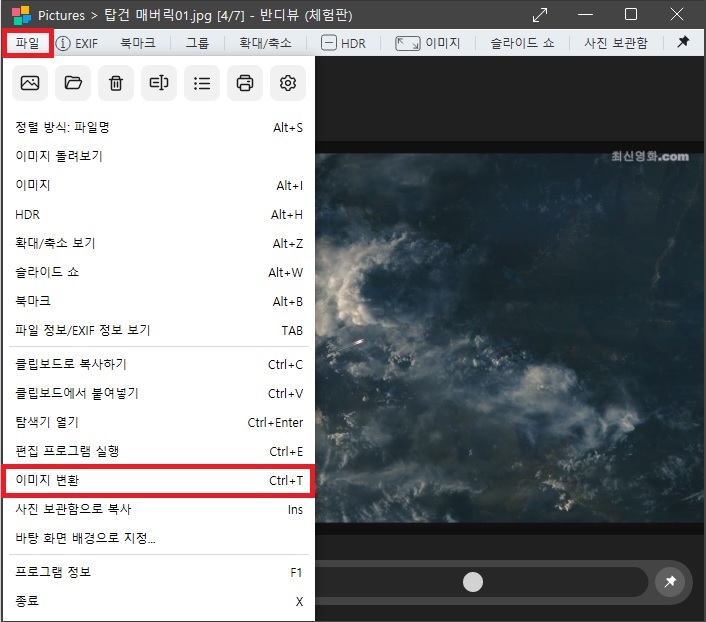Click the displayed cloud photo
Viewport: 706px width, 622px height.
510,338
